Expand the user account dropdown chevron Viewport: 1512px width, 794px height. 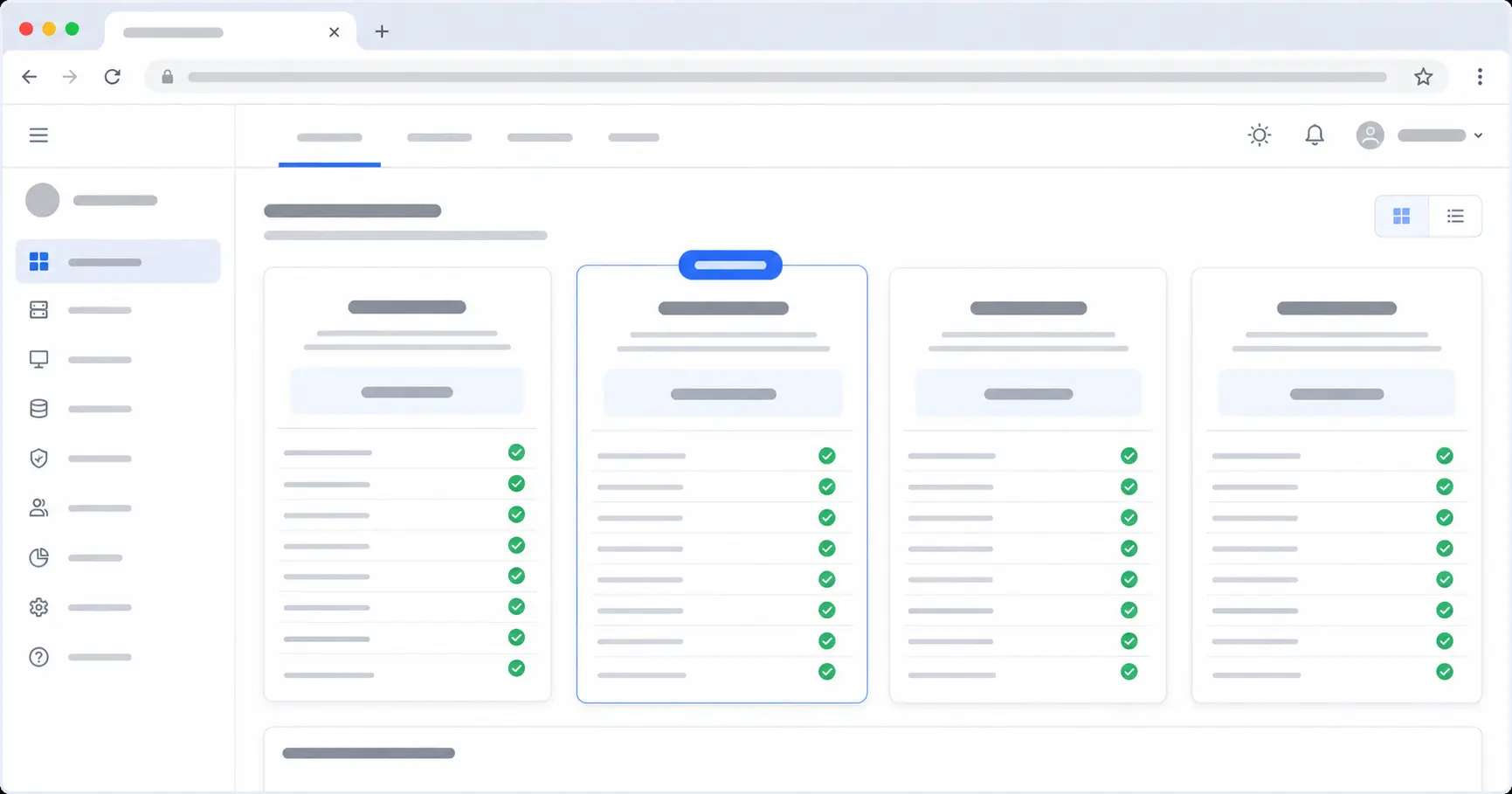1478,135
